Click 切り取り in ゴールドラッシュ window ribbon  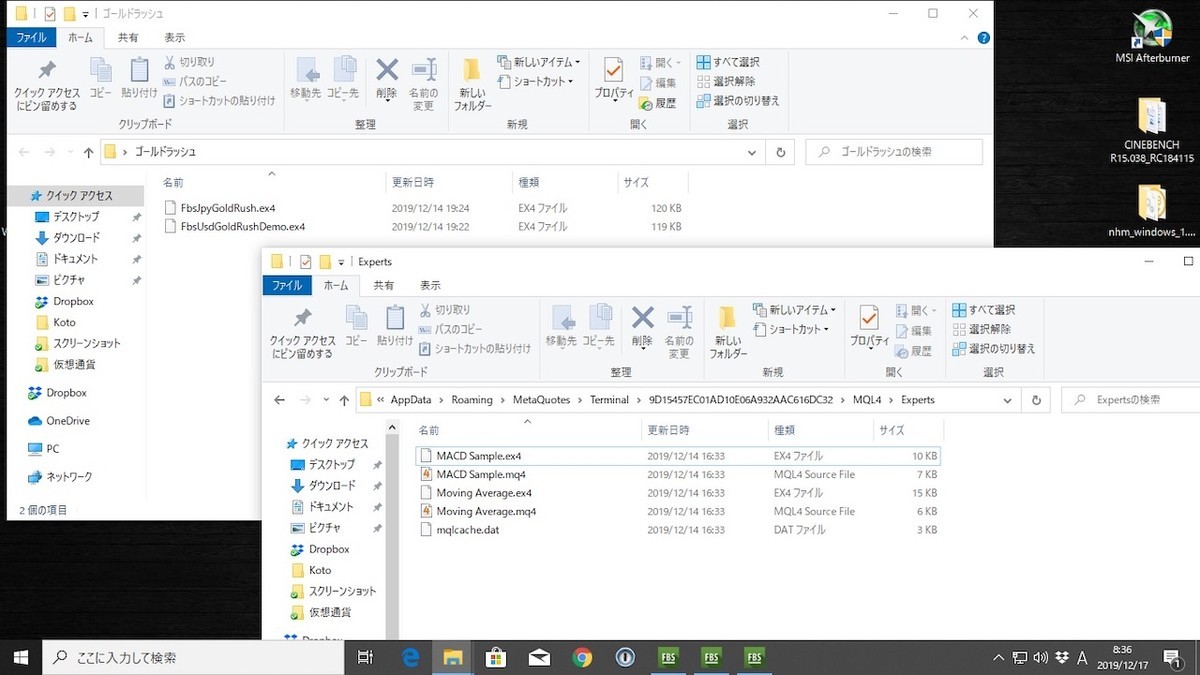(x=190, y=62)
